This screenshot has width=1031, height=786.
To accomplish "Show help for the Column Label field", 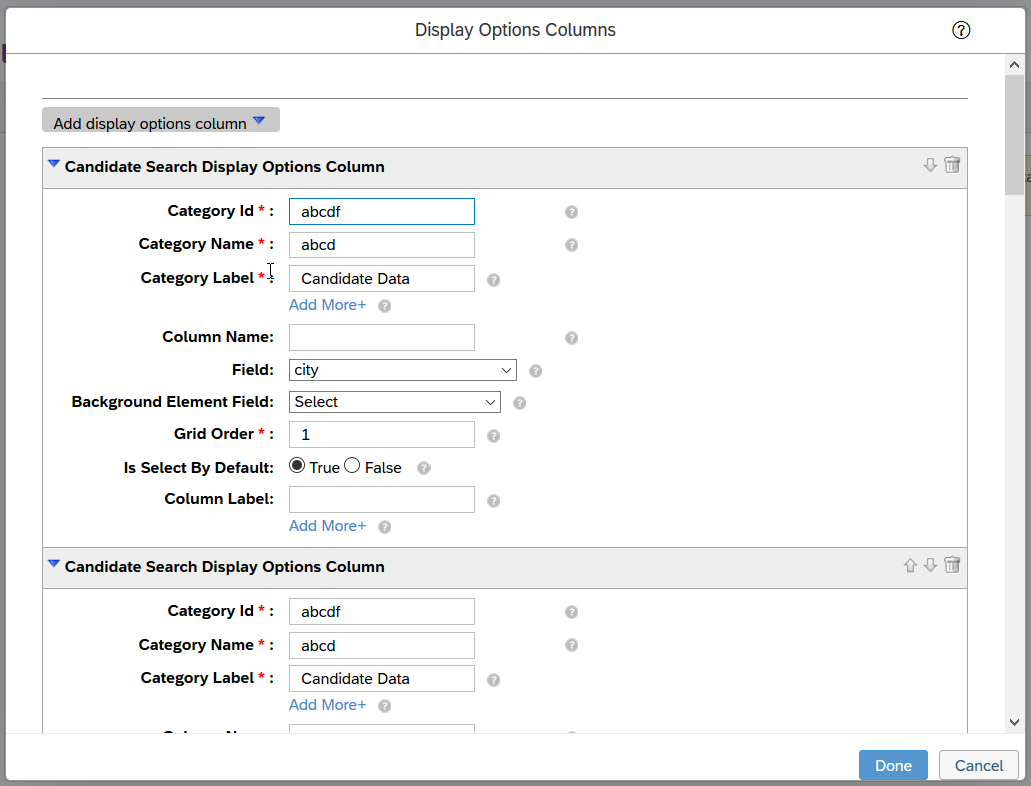I will tap(493, 501).
